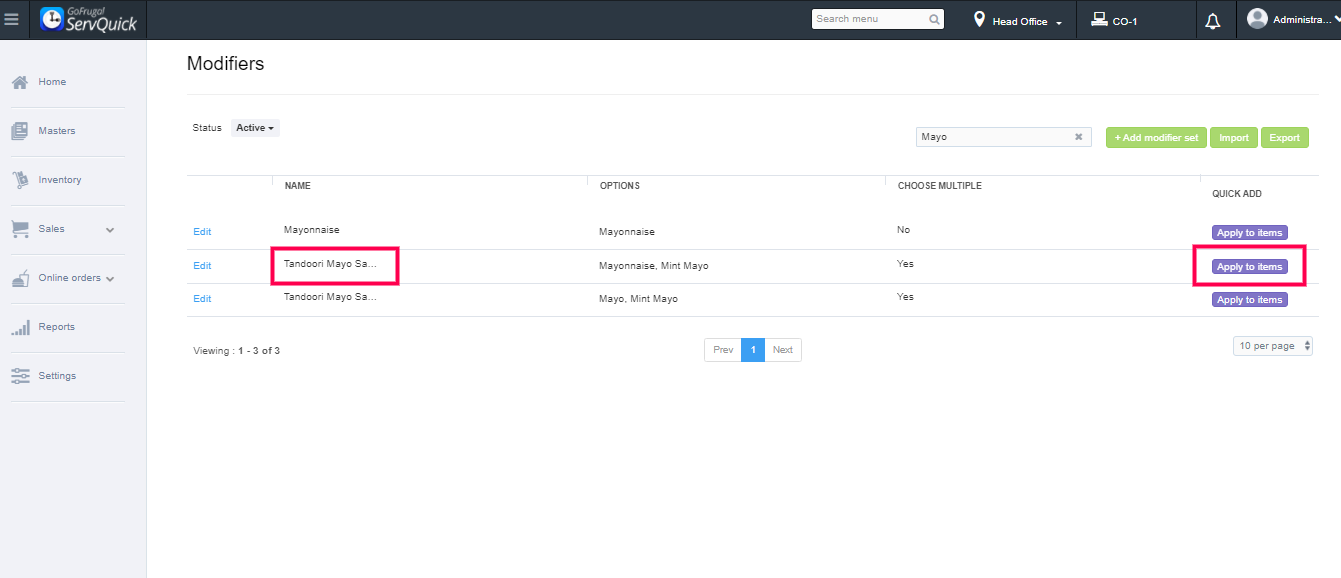The image size is (1341, 578).
Task: Click the QUICK ADD column header
Action: click(1237, 194)
